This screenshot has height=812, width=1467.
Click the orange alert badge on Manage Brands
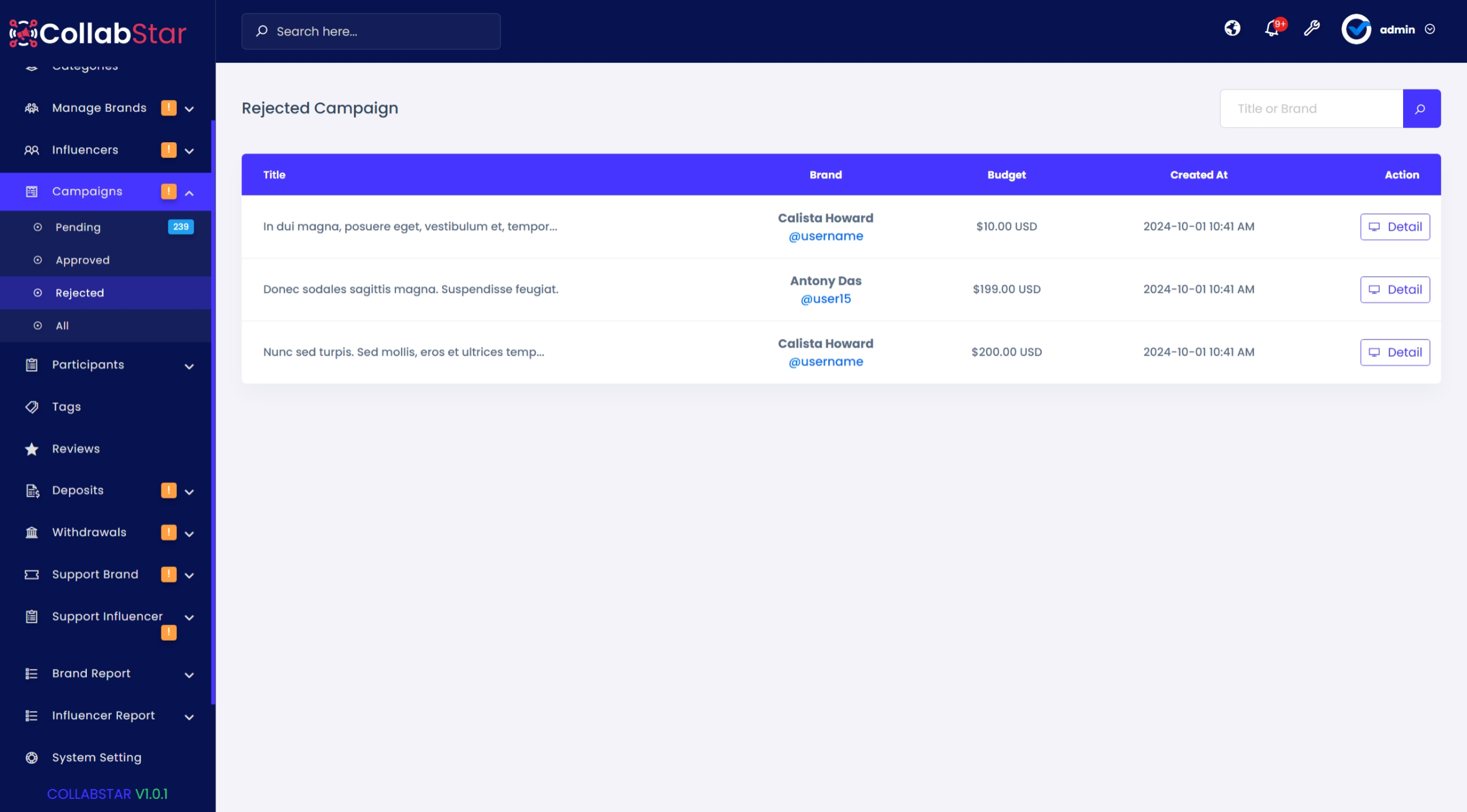tap(169, 107)
